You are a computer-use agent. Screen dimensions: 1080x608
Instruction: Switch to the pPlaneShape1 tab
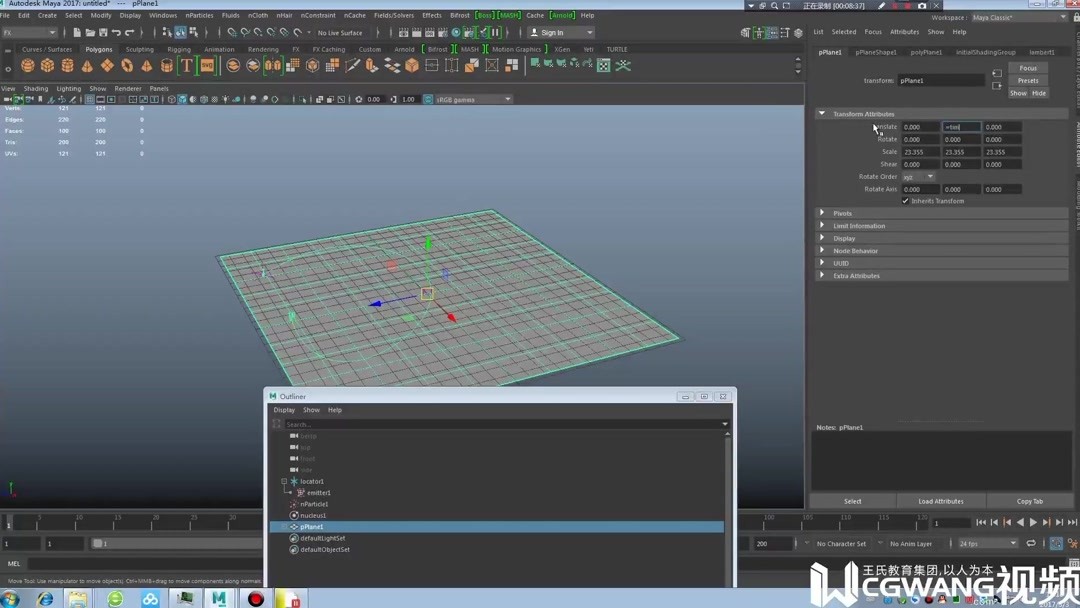click(x=876, y=52)
